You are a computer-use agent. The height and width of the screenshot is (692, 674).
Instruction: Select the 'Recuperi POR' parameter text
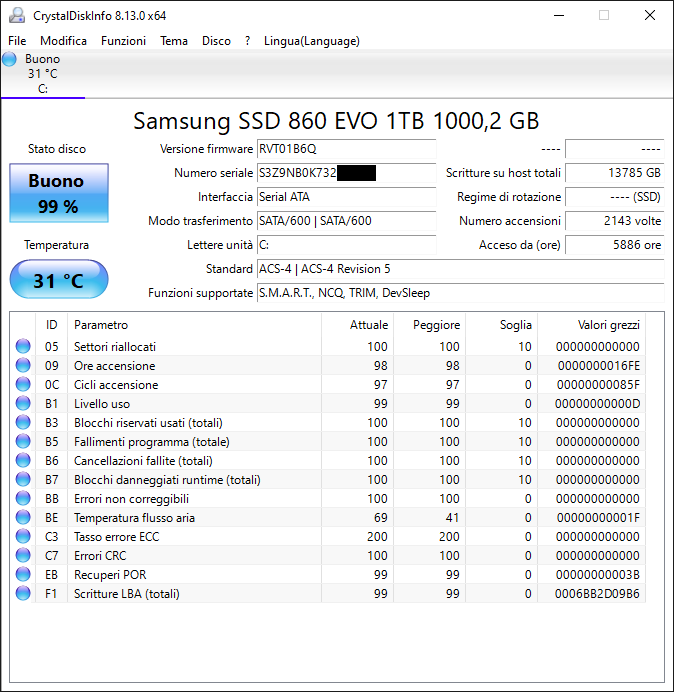click(x=110, y=574)
